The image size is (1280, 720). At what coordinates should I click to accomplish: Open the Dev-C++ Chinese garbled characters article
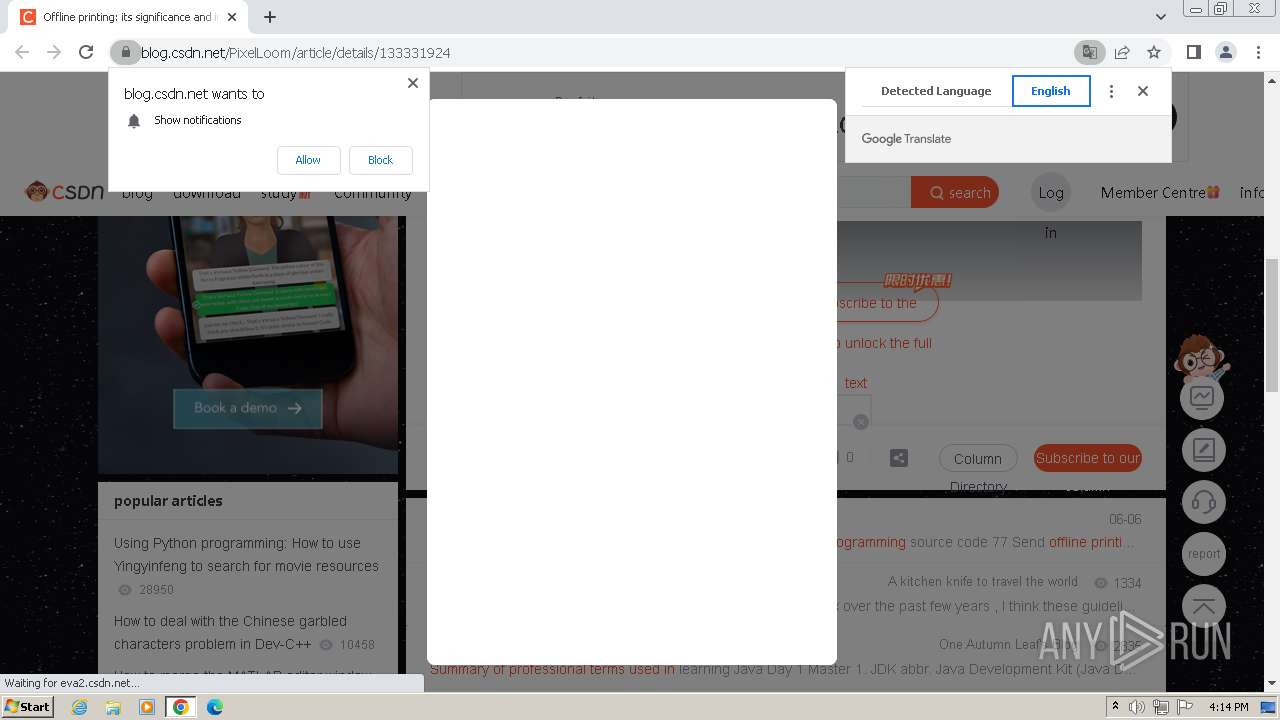(231, 632)
